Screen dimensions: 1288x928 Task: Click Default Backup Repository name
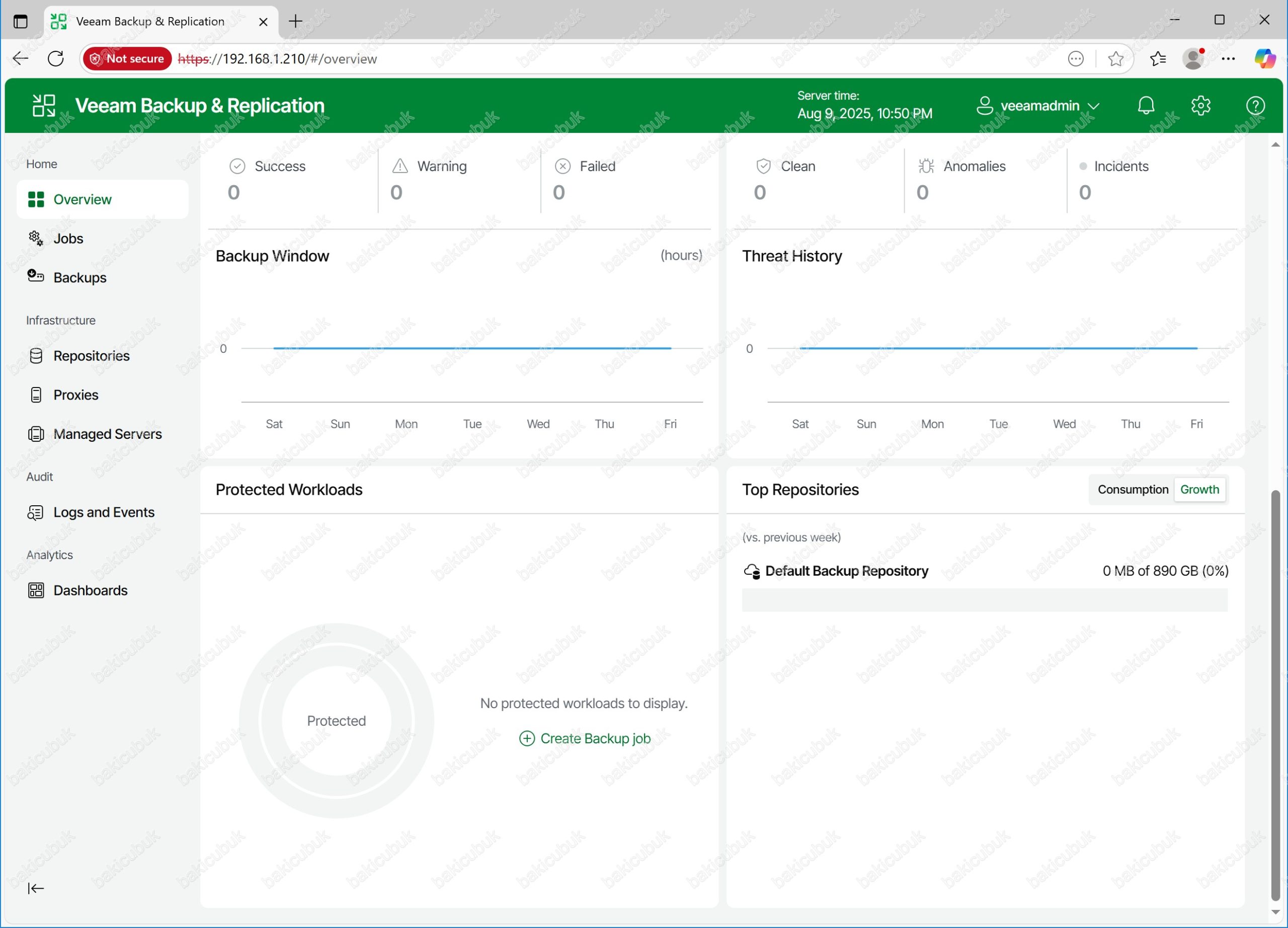(x=846, y=571)
